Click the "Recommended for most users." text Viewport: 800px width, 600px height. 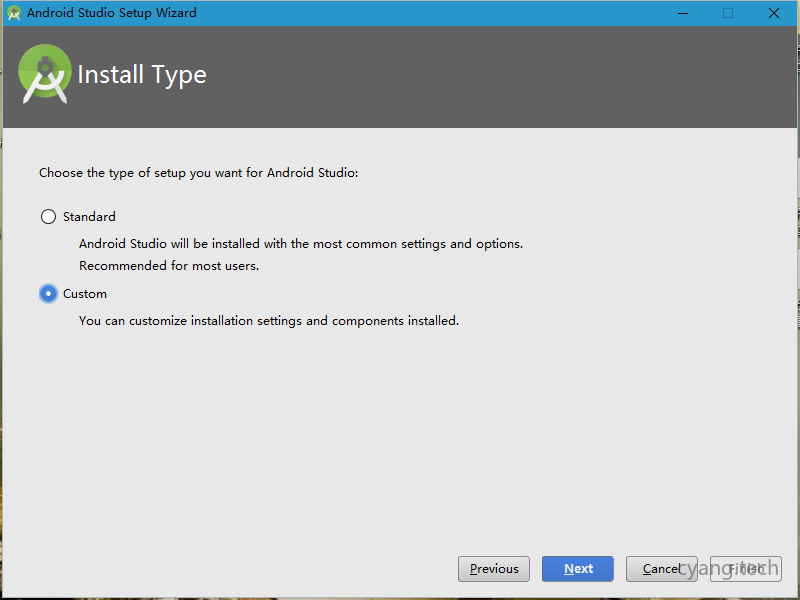point(169,266)
